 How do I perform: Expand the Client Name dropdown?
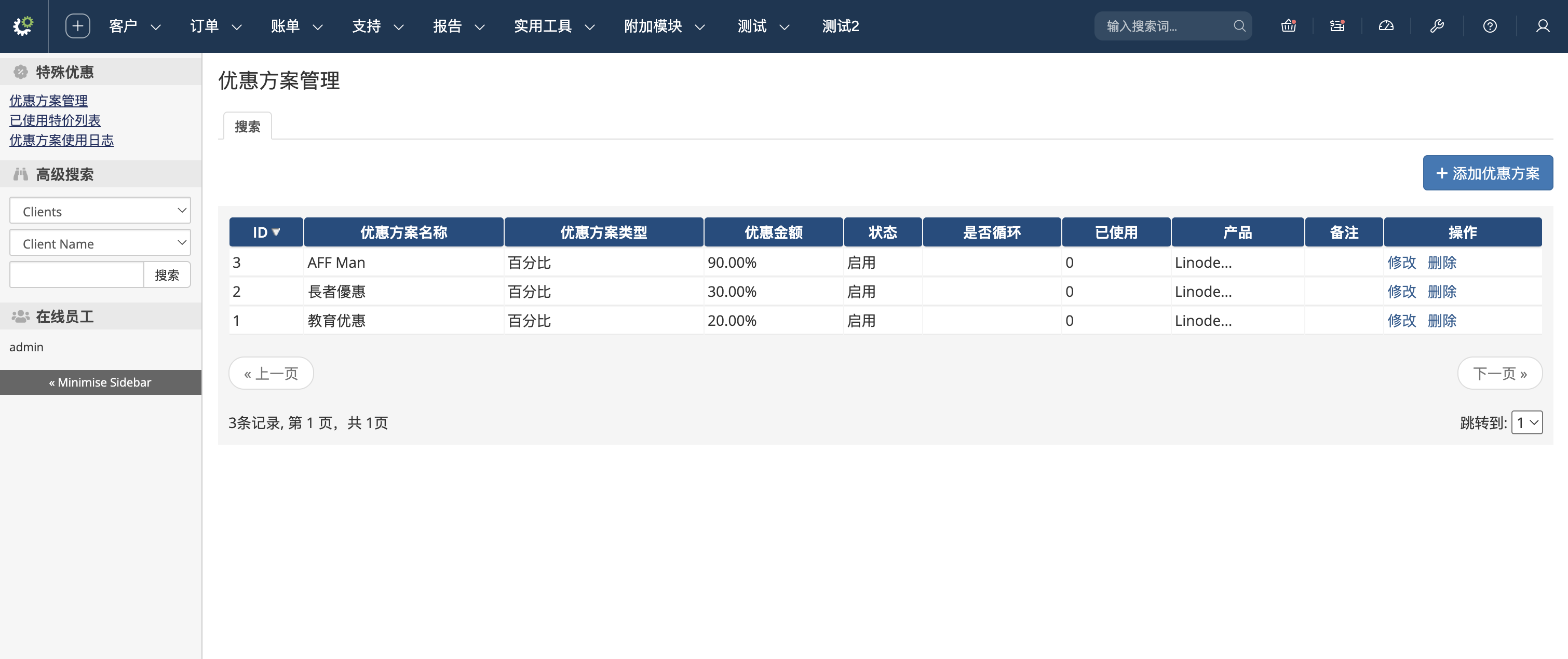point(100,243)
